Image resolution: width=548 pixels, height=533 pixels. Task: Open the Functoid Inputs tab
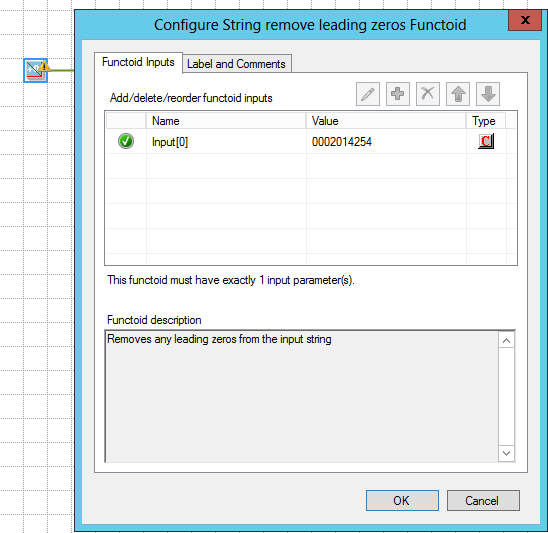138,62
